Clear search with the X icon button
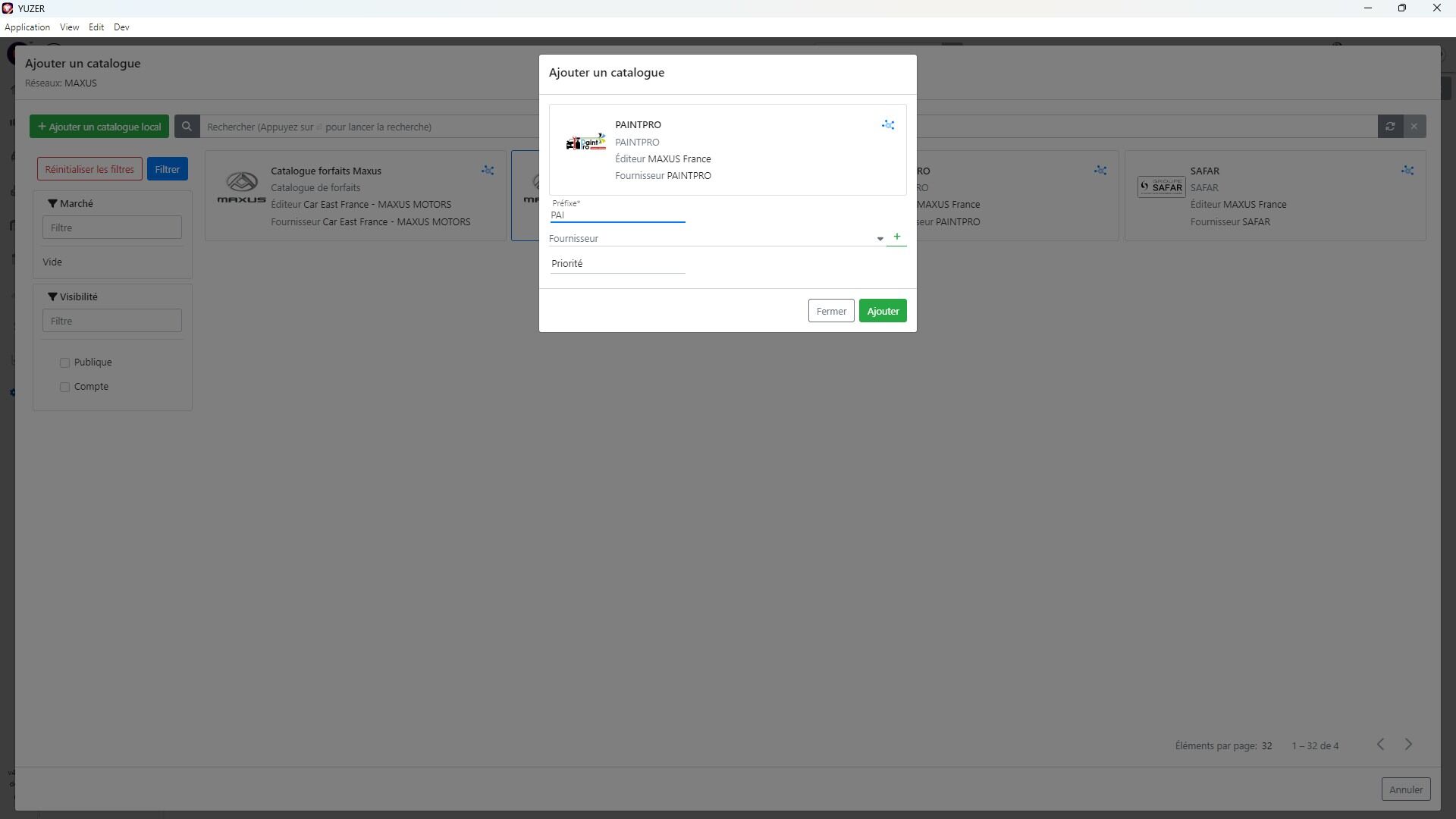This screenshot has height=819, width=1456. point(1414,127)
